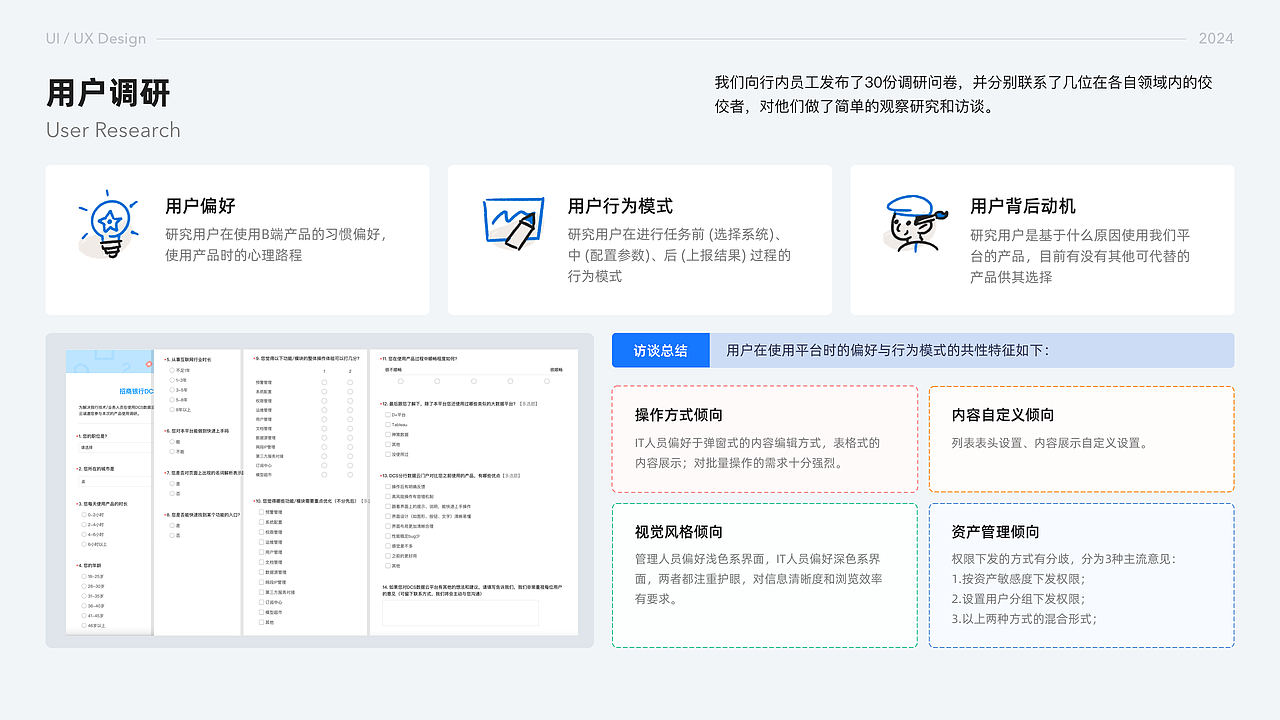1280x720 pixels.
Task: Select 很顺畅 end radio in question 11
Action: (547, 381)
